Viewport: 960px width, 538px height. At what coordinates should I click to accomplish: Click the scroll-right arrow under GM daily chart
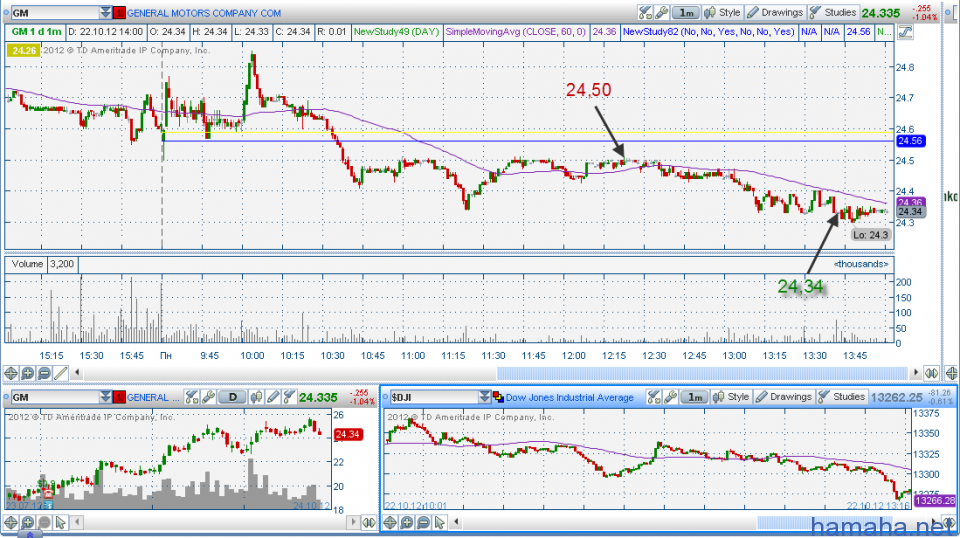coord(353,523)
